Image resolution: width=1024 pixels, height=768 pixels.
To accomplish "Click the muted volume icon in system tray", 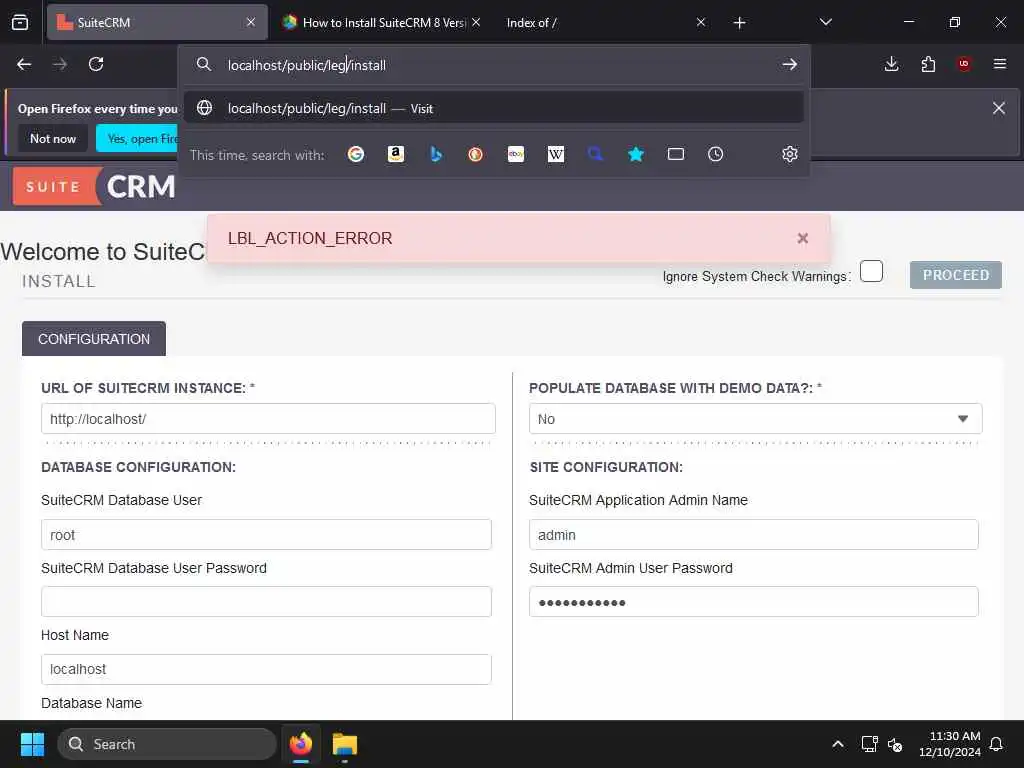I will (x=895, y=744).
